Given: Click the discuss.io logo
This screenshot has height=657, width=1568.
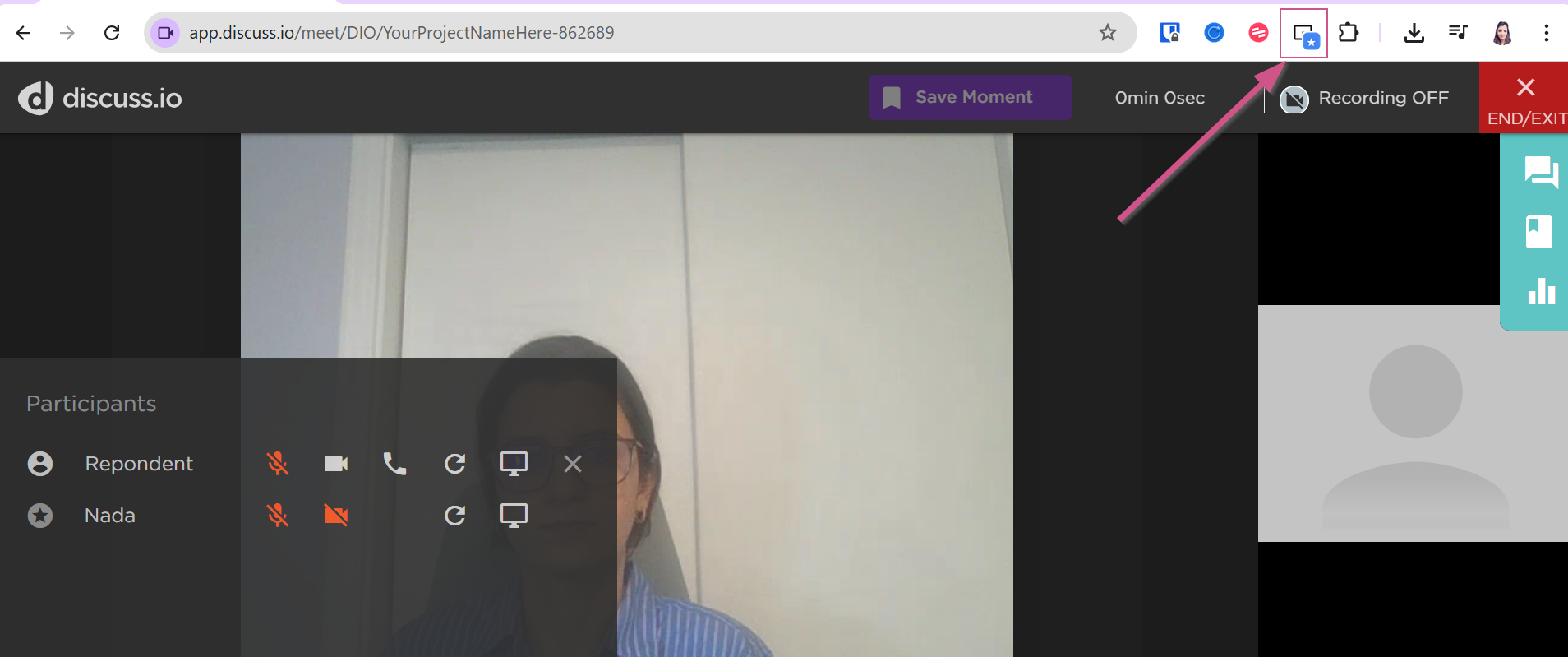Looking at the screenshot, I should click(99, 98).
